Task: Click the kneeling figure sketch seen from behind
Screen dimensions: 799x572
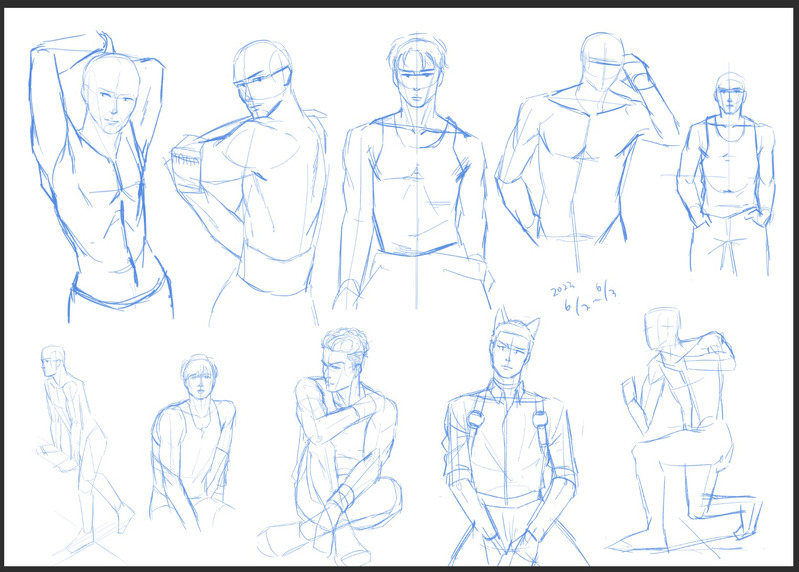Action: pos(684,430)
